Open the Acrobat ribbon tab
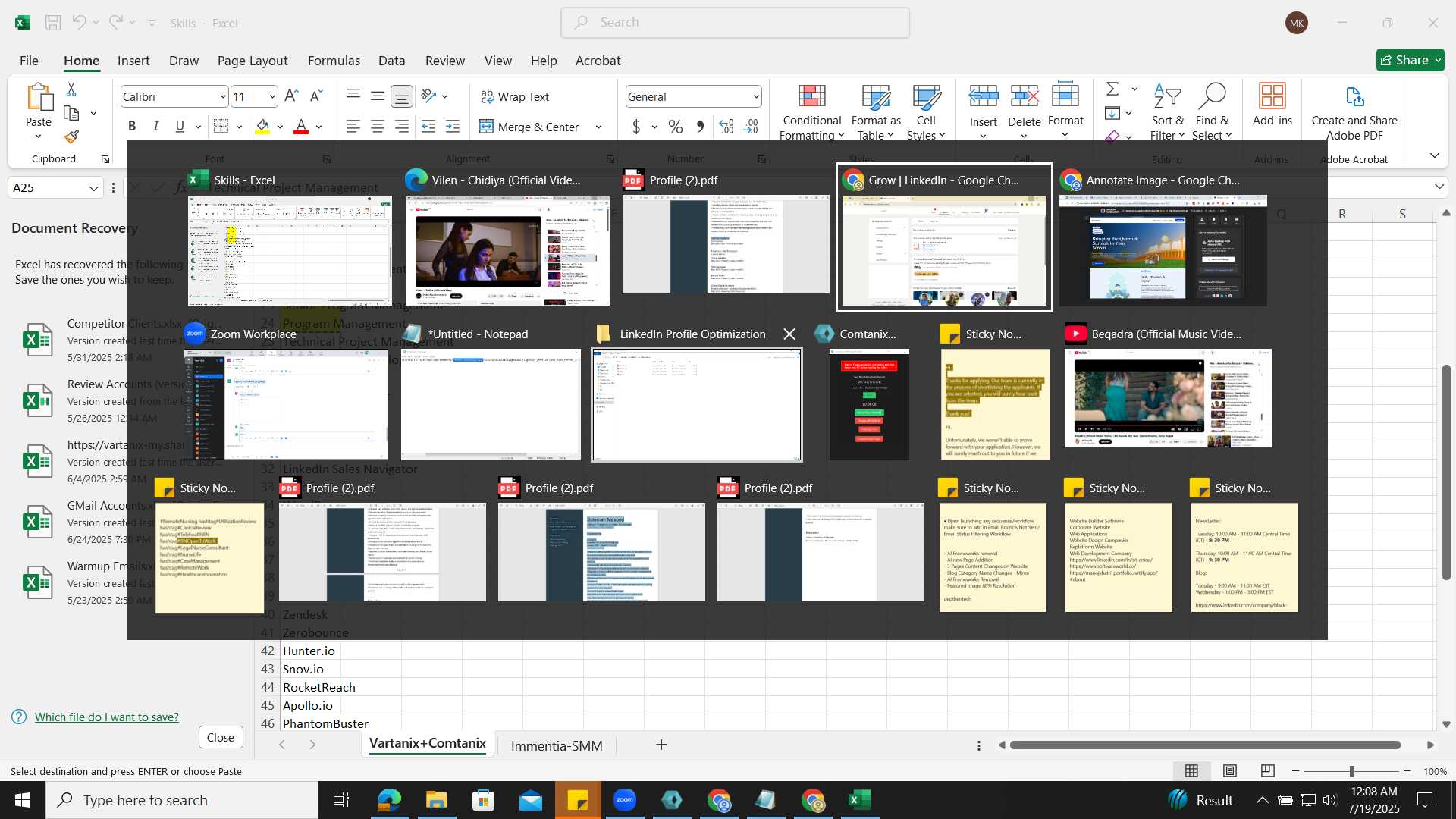1456x819 pixels. (598, 61)
